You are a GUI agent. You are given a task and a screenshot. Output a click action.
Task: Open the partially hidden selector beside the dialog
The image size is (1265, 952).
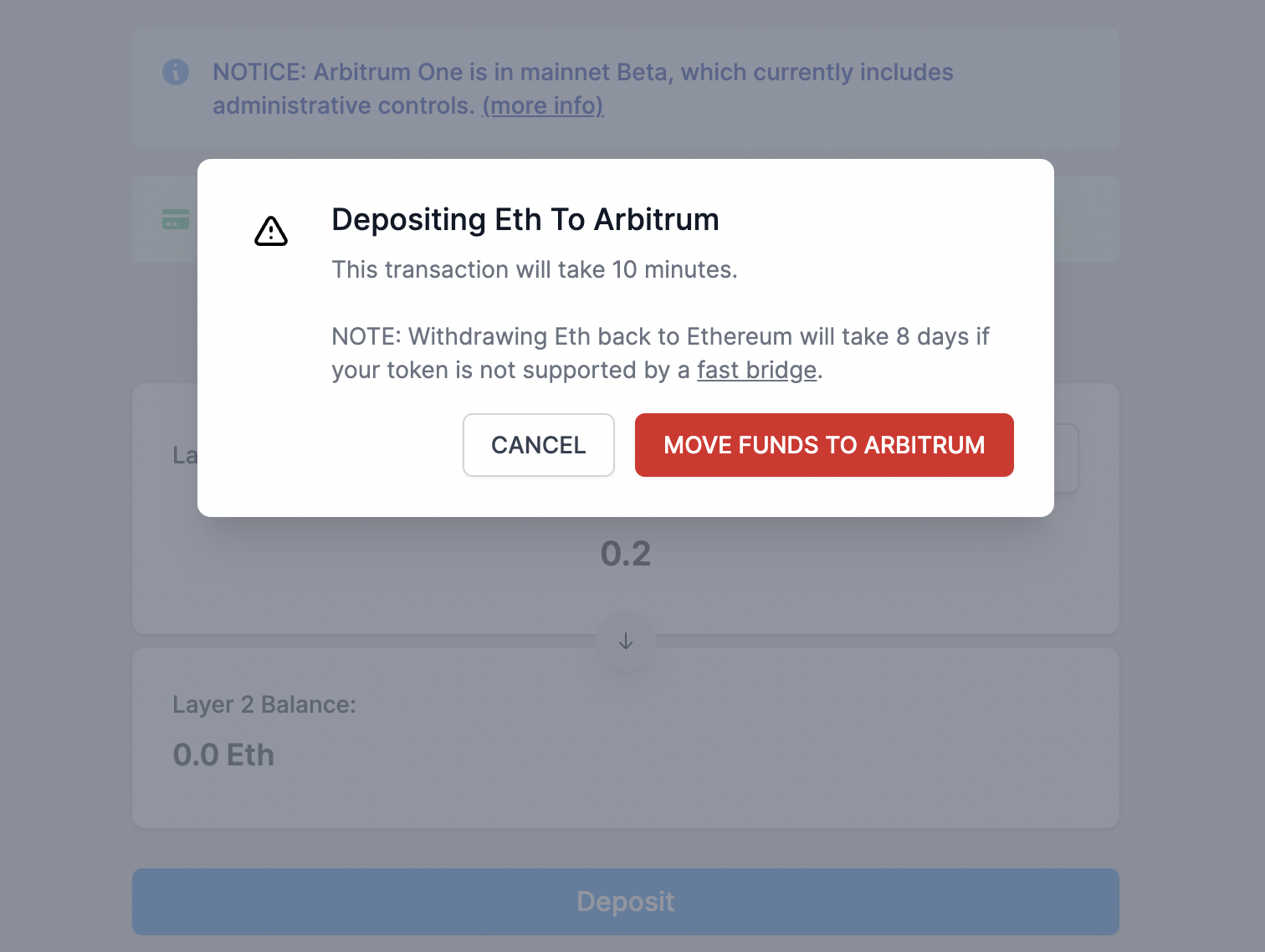pyautogui.click(x=1067, y=458)
